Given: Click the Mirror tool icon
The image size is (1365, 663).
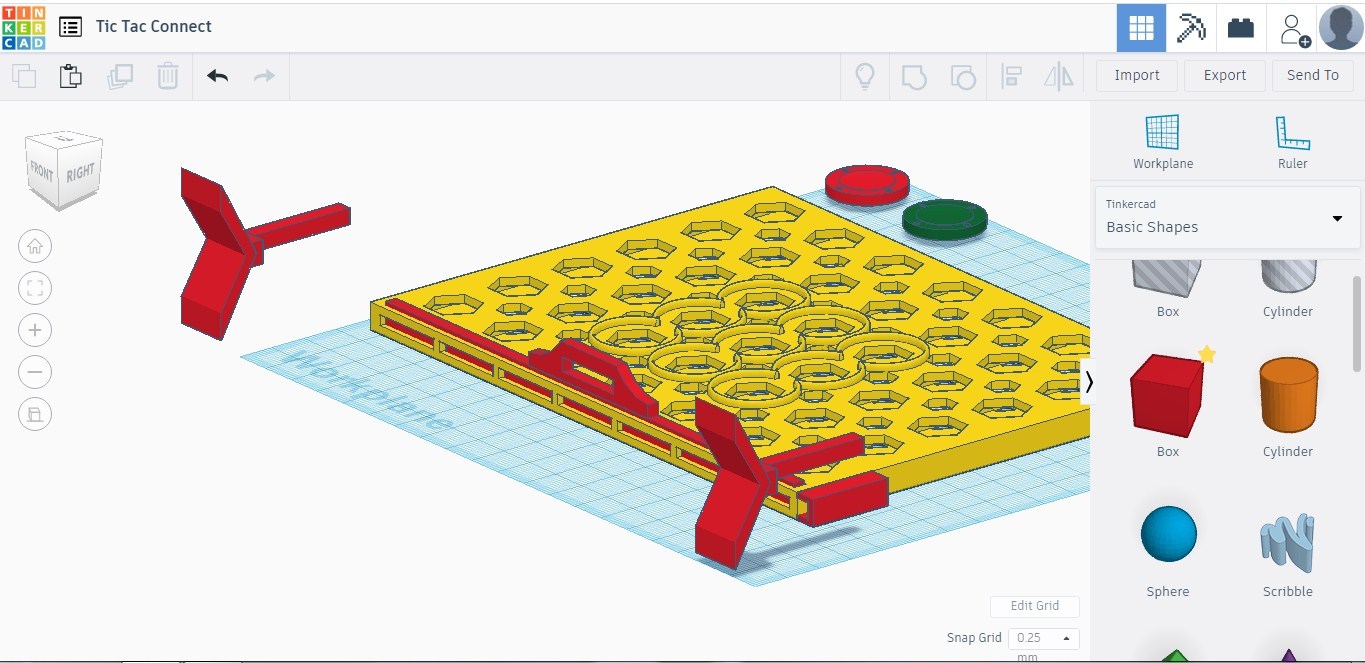Looking at the screenshot, I should (1058, 76).
